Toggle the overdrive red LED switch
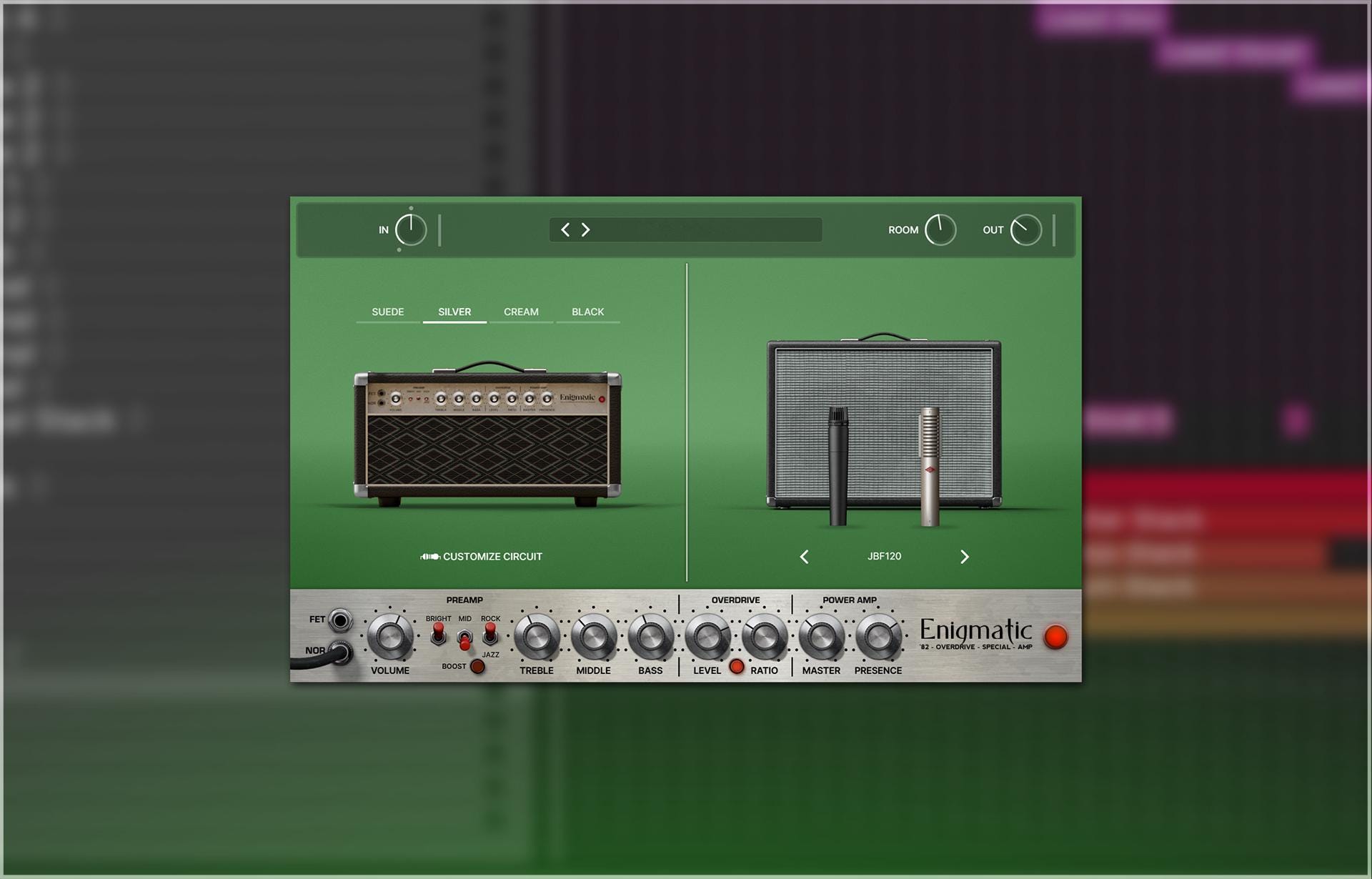The image size is (1372, 879). pos(736,667)
